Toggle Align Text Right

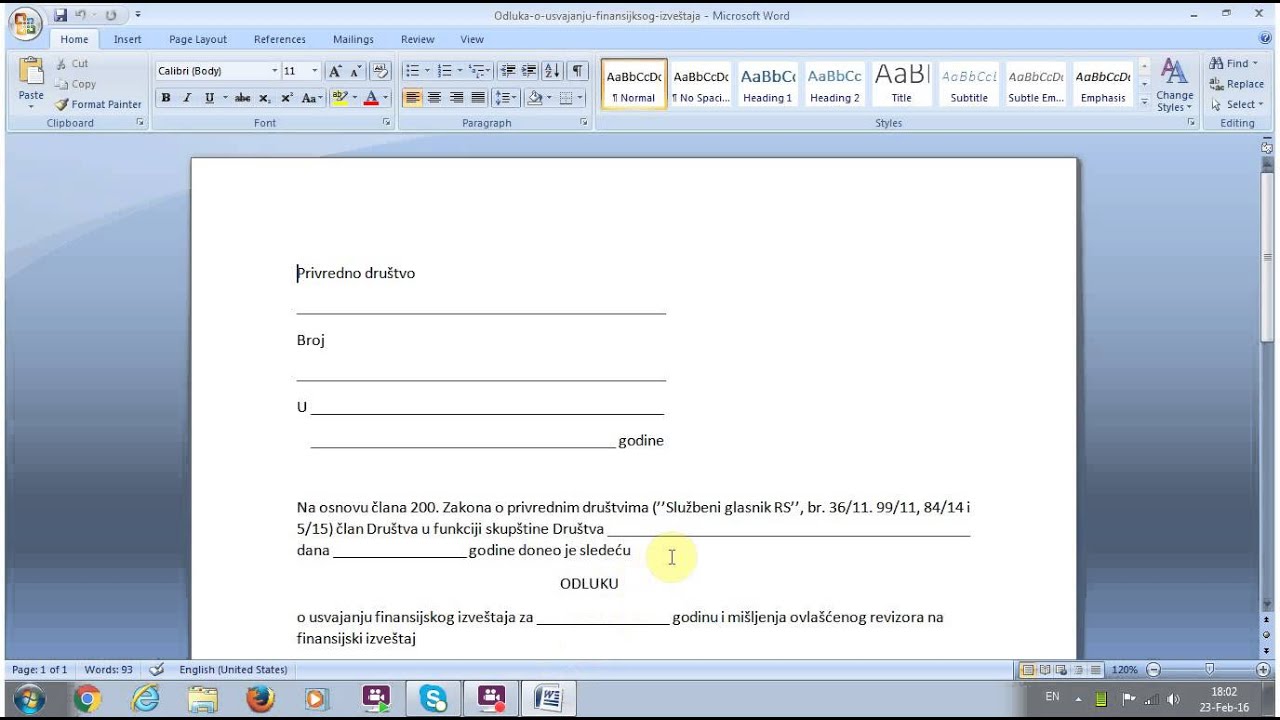(x=456, y=98)
